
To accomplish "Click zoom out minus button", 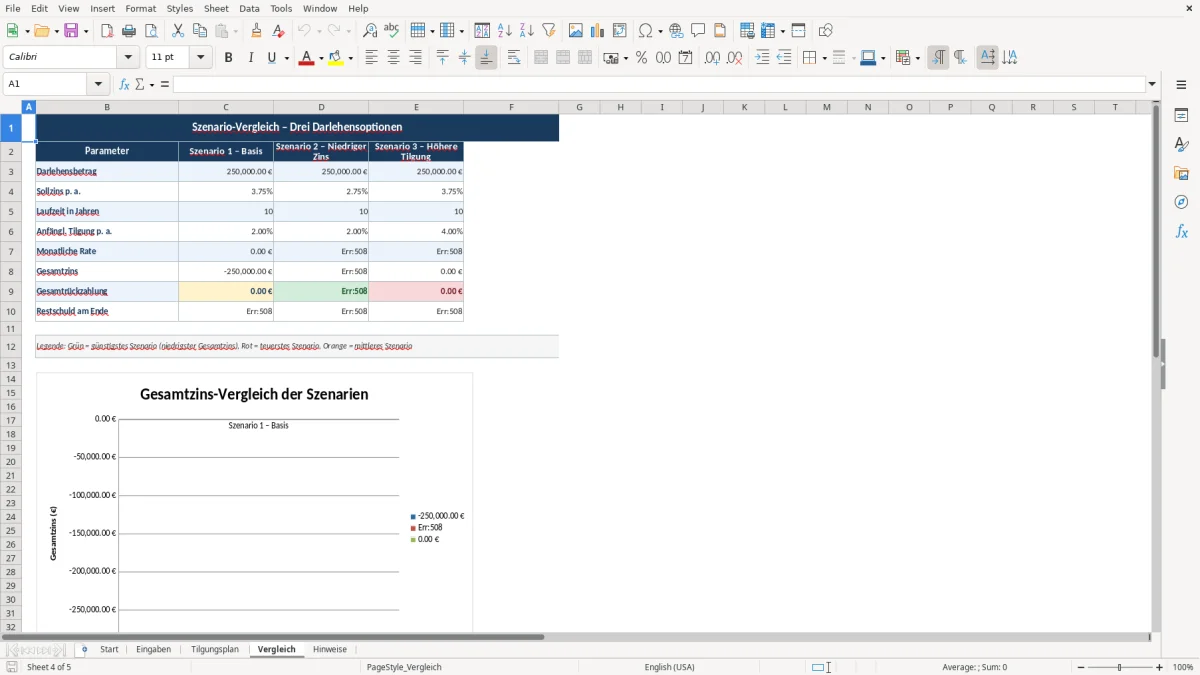I will tap(1081, 667).
